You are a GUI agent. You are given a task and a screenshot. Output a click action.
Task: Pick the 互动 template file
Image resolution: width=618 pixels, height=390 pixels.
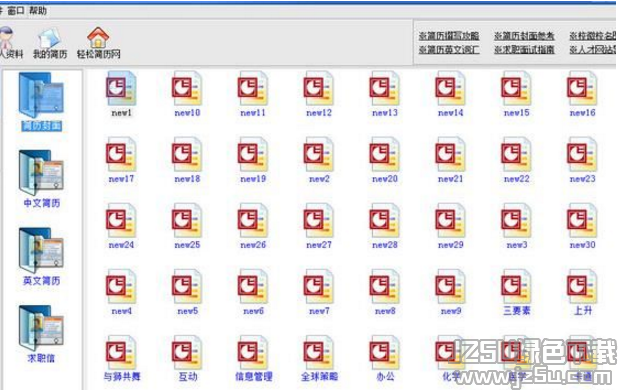(187, 358)
